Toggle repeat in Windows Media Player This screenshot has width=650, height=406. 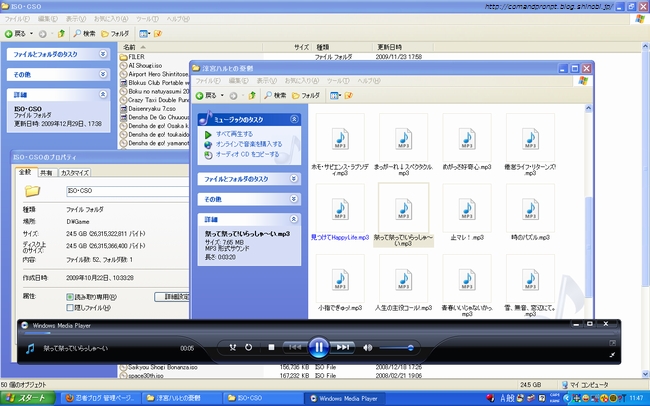point(248,348)
